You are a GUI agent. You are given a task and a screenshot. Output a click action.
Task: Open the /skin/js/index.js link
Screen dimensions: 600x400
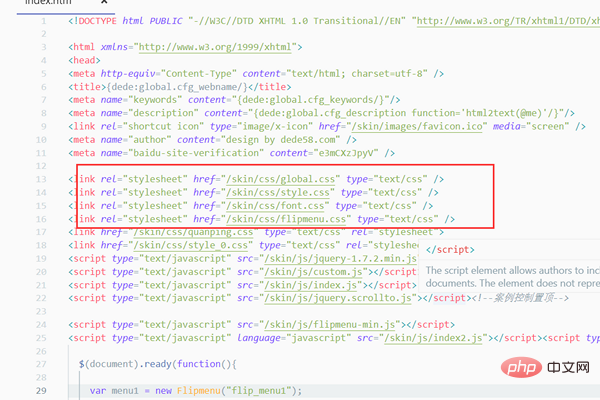pyautogui.click(x=311, y=286)
